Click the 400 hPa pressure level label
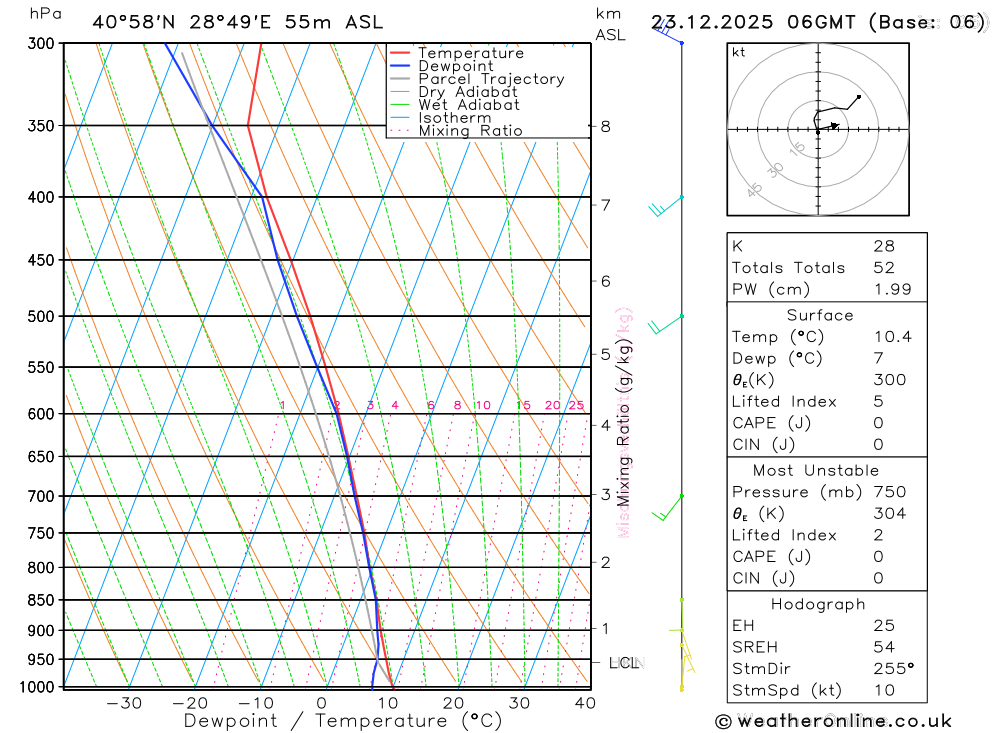The width and height of the screenshot is (1000, 733). click(x=41, y=197)
